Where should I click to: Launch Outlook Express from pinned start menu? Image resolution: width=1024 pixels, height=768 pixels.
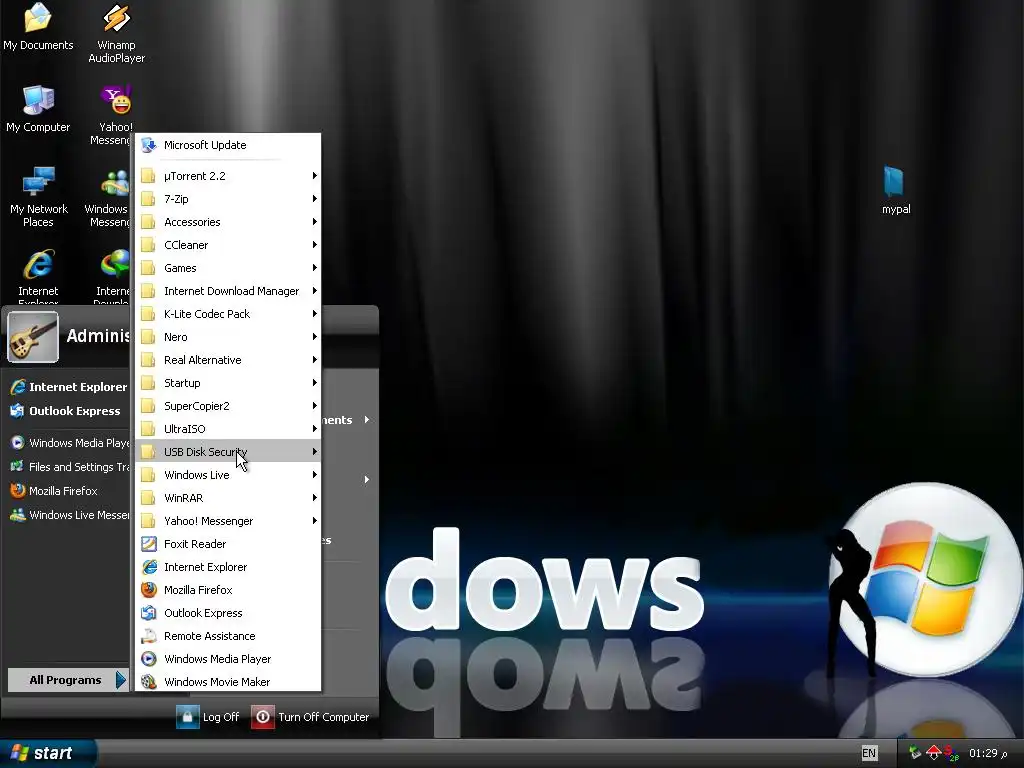66,411
